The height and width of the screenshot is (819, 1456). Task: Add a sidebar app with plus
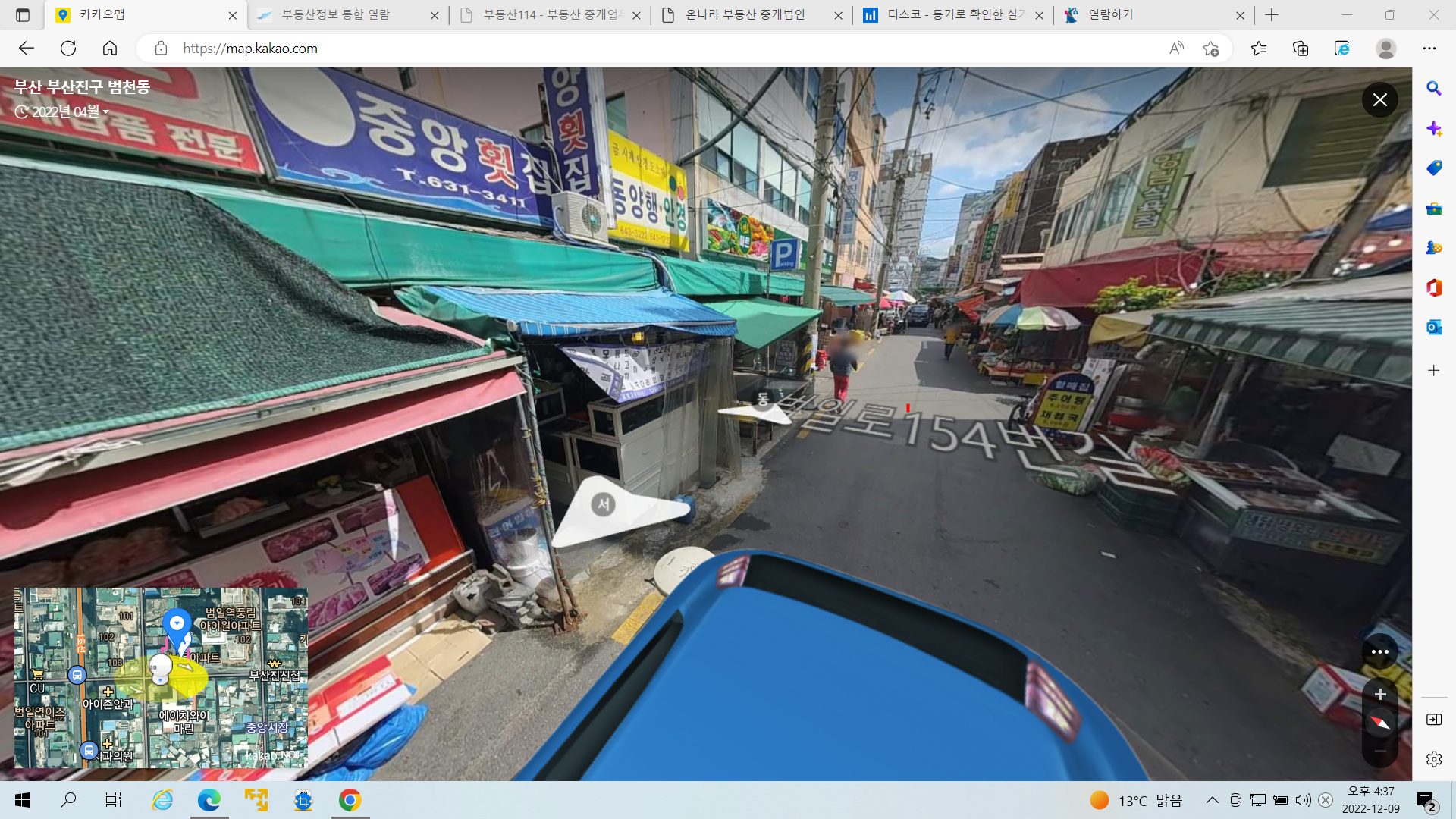(1434, 371)
